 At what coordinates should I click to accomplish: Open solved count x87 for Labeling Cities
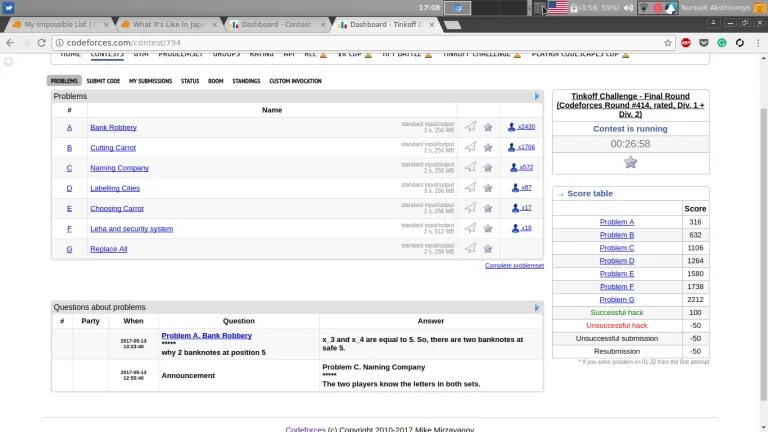(522, 188)
